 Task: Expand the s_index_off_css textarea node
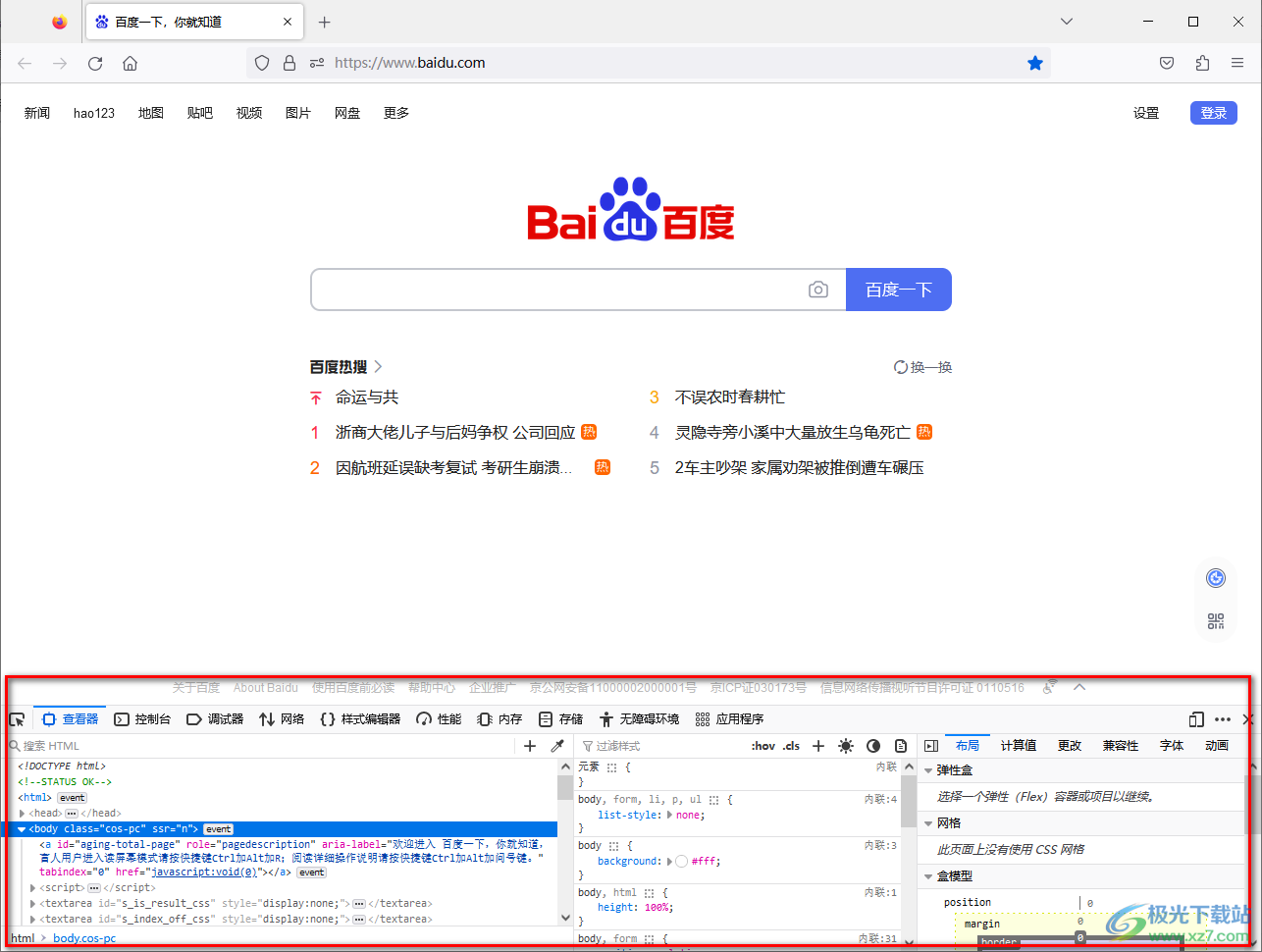(x=33, y=920)
